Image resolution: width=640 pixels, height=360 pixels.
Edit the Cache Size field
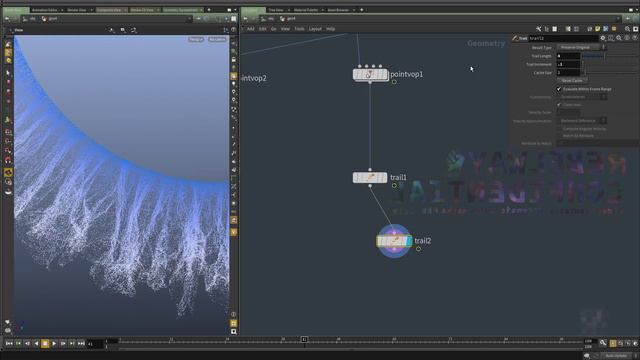568,72
